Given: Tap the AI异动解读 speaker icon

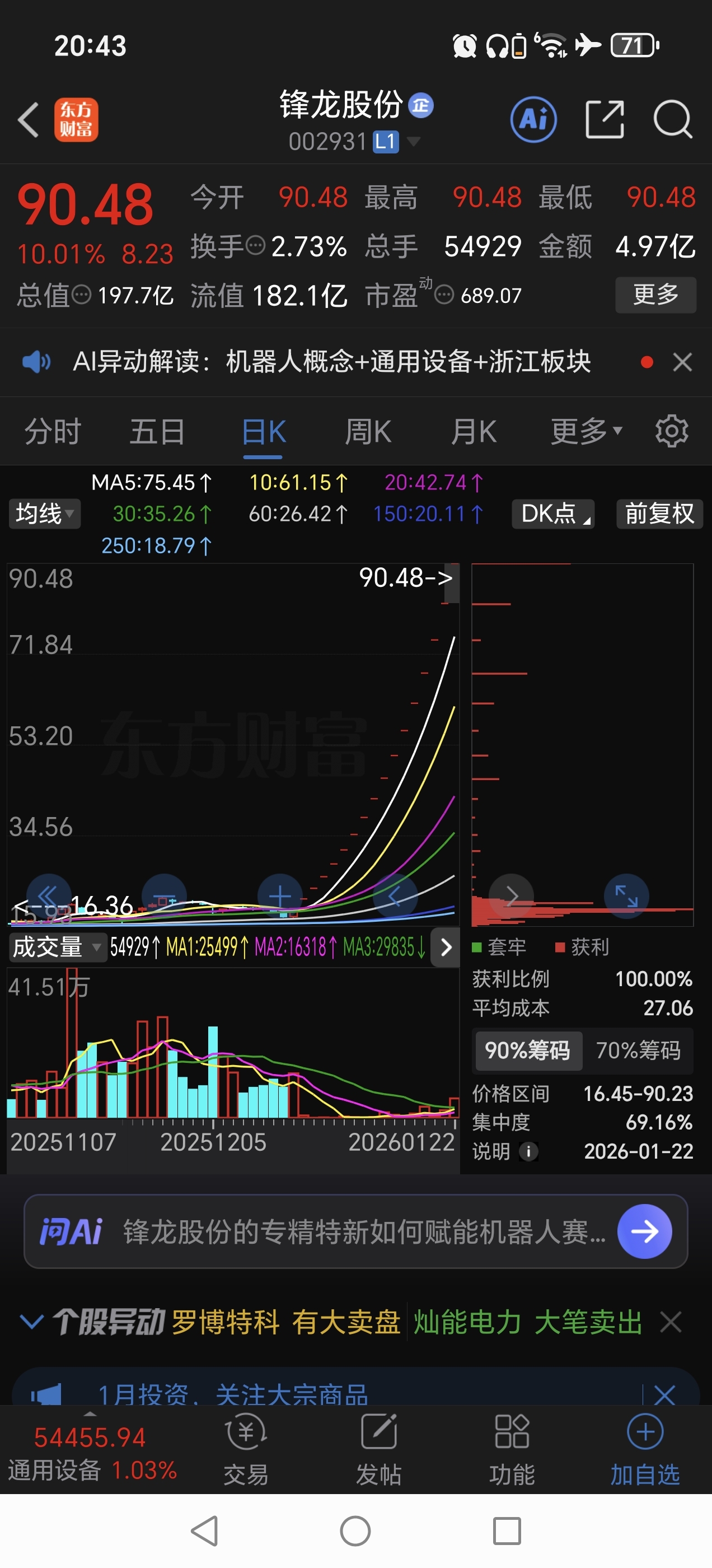Looking at the screenshot, I should 36,362.
